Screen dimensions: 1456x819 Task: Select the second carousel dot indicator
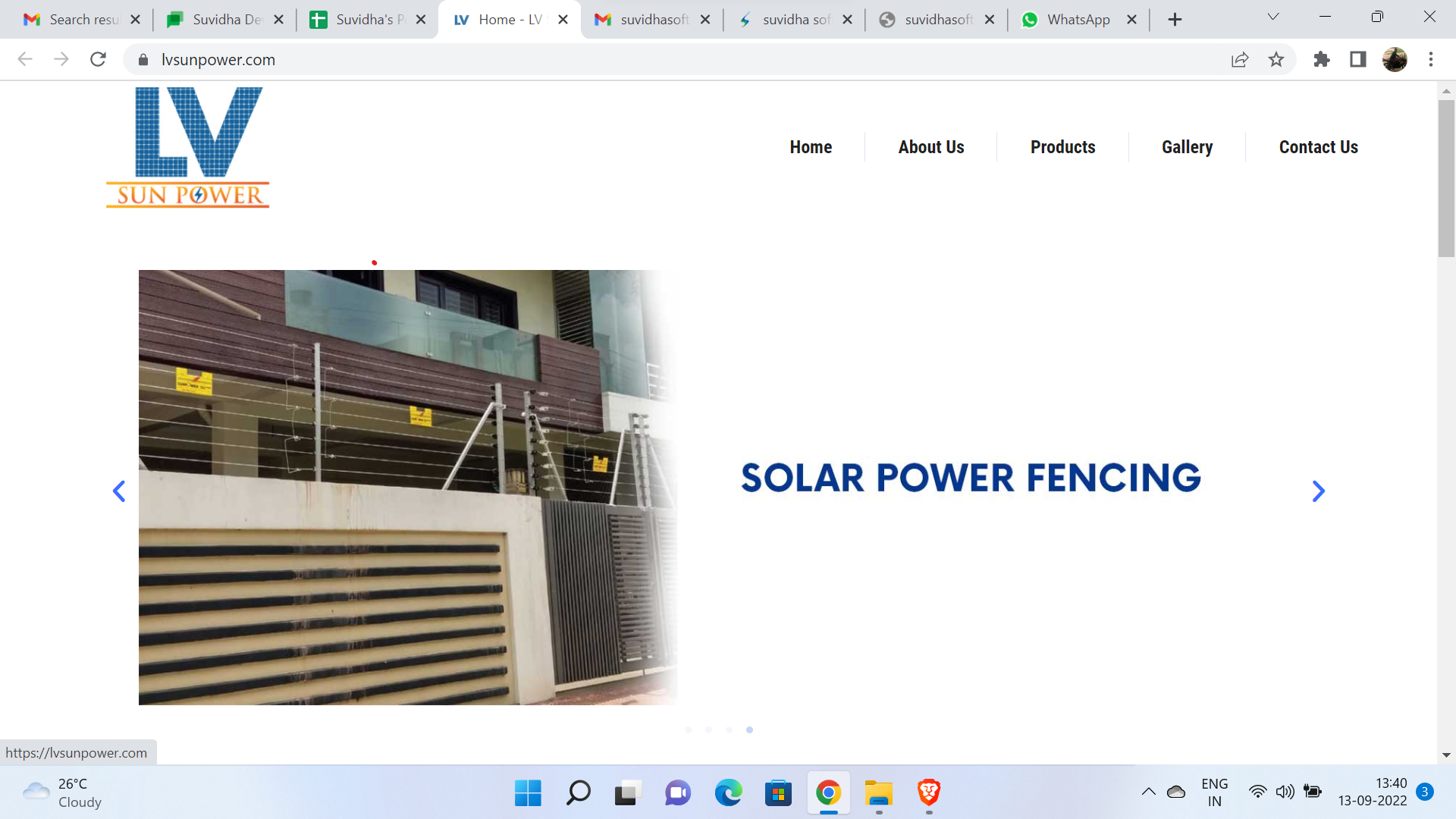[708, 730]
